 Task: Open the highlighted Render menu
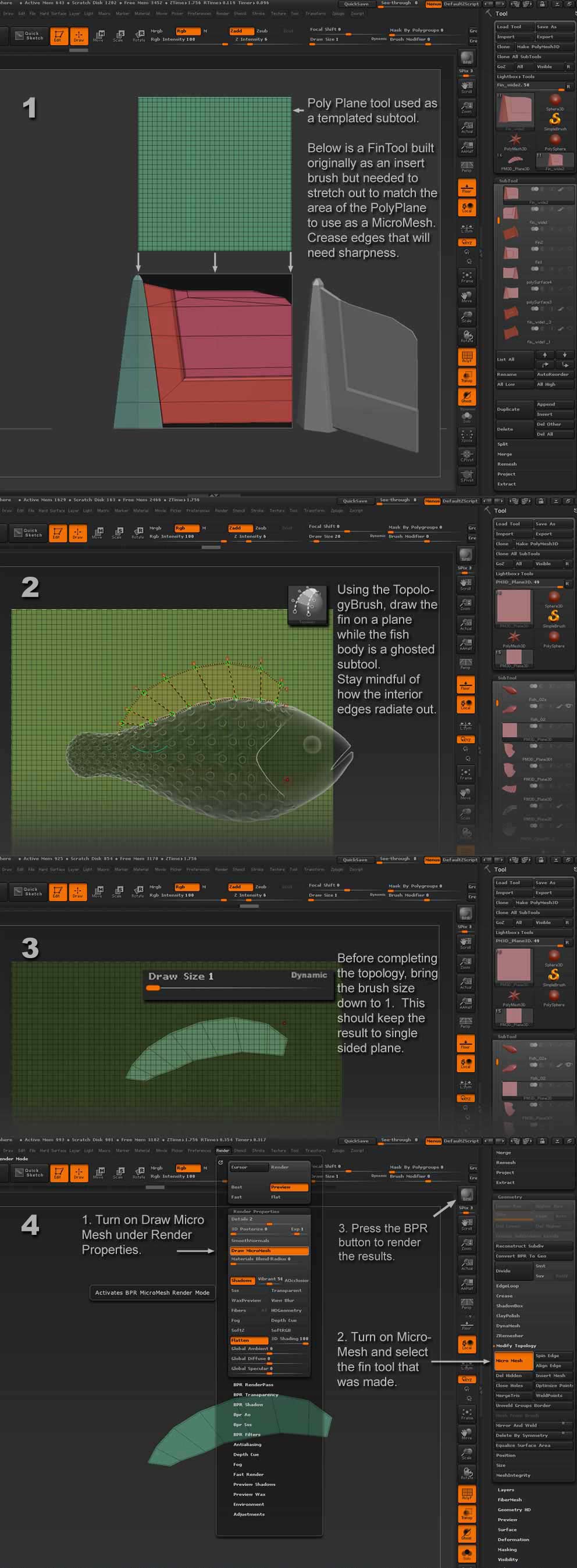(x=223, y=1151)
